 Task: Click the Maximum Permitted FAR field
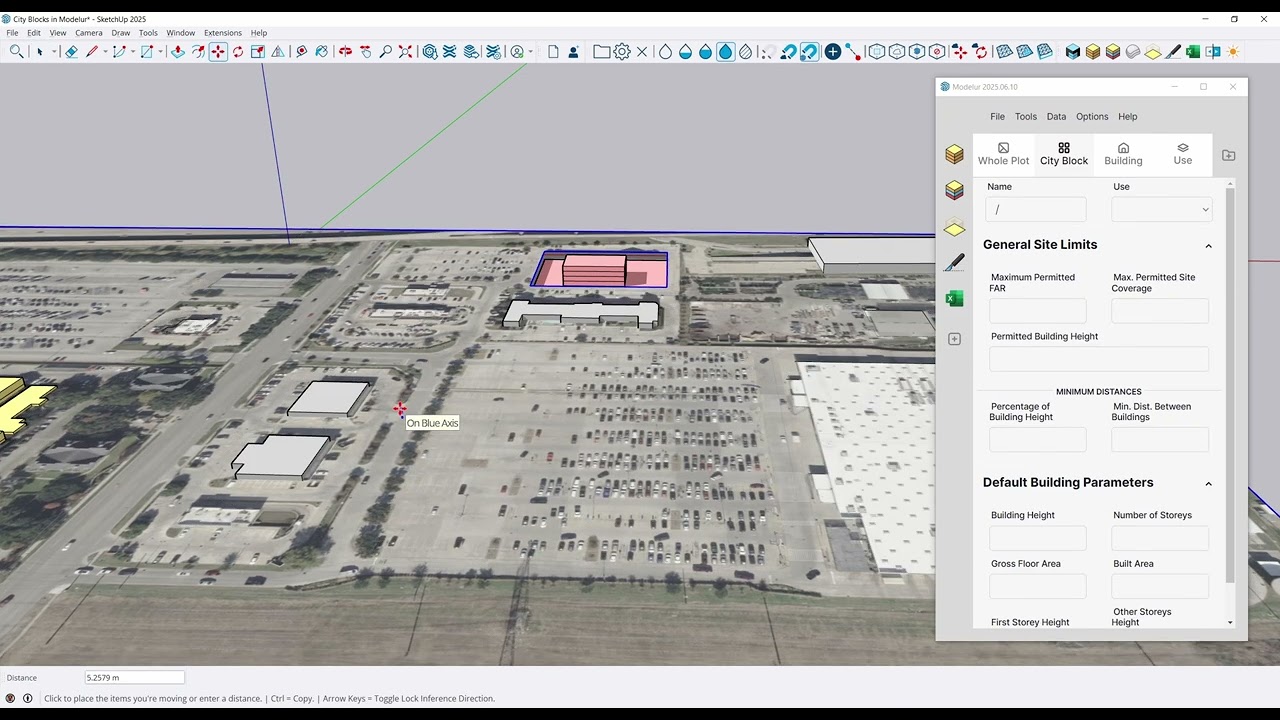tap(1038, 311)
